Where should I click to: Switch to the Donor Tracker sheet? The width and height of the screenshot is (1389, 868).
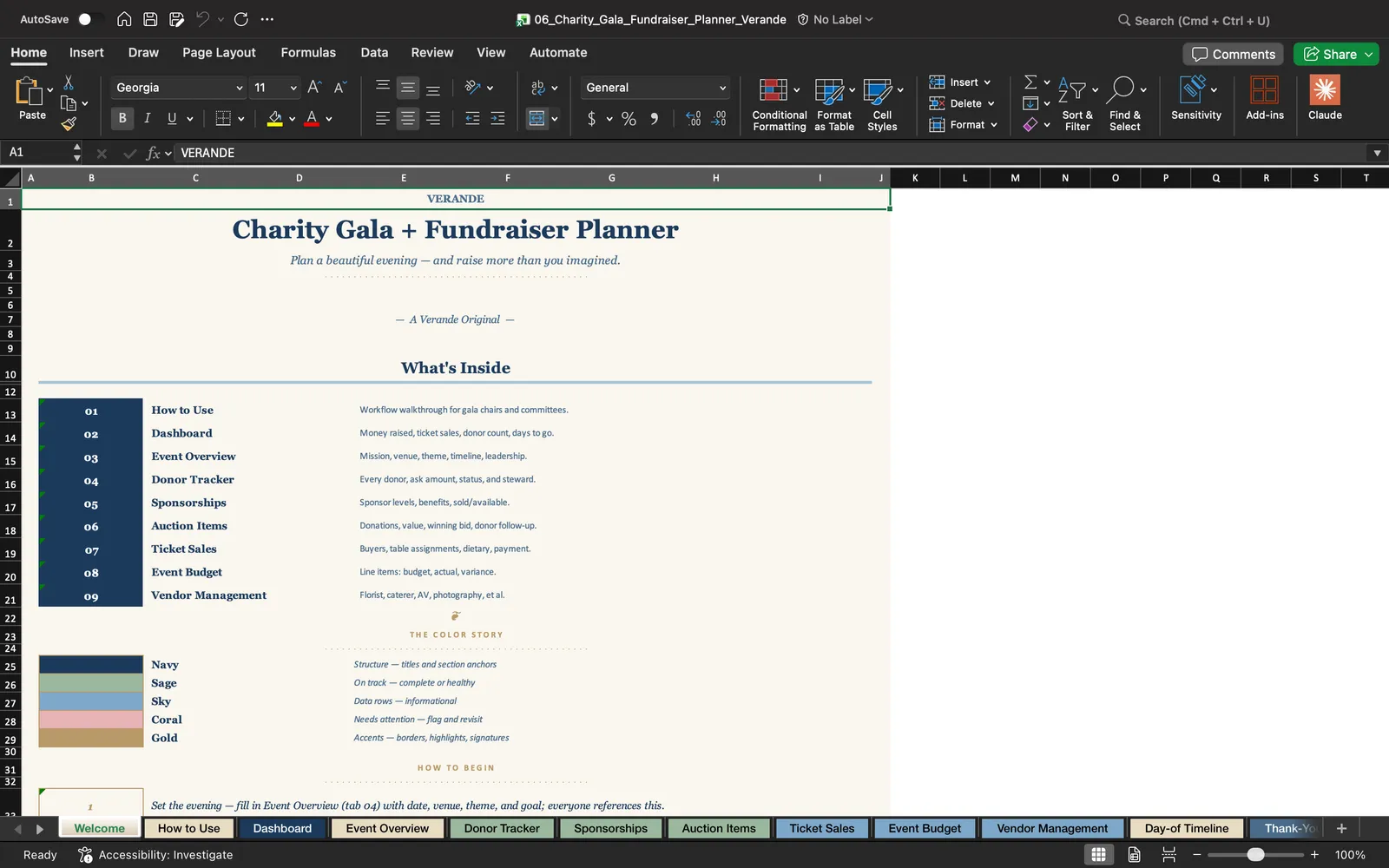(x=502, y=828)
